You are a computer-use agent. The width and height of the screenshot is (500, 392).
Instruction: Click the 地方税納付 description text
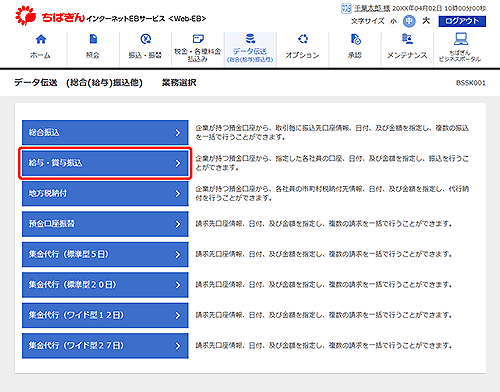pyautogui.click(x=332, y=194)
